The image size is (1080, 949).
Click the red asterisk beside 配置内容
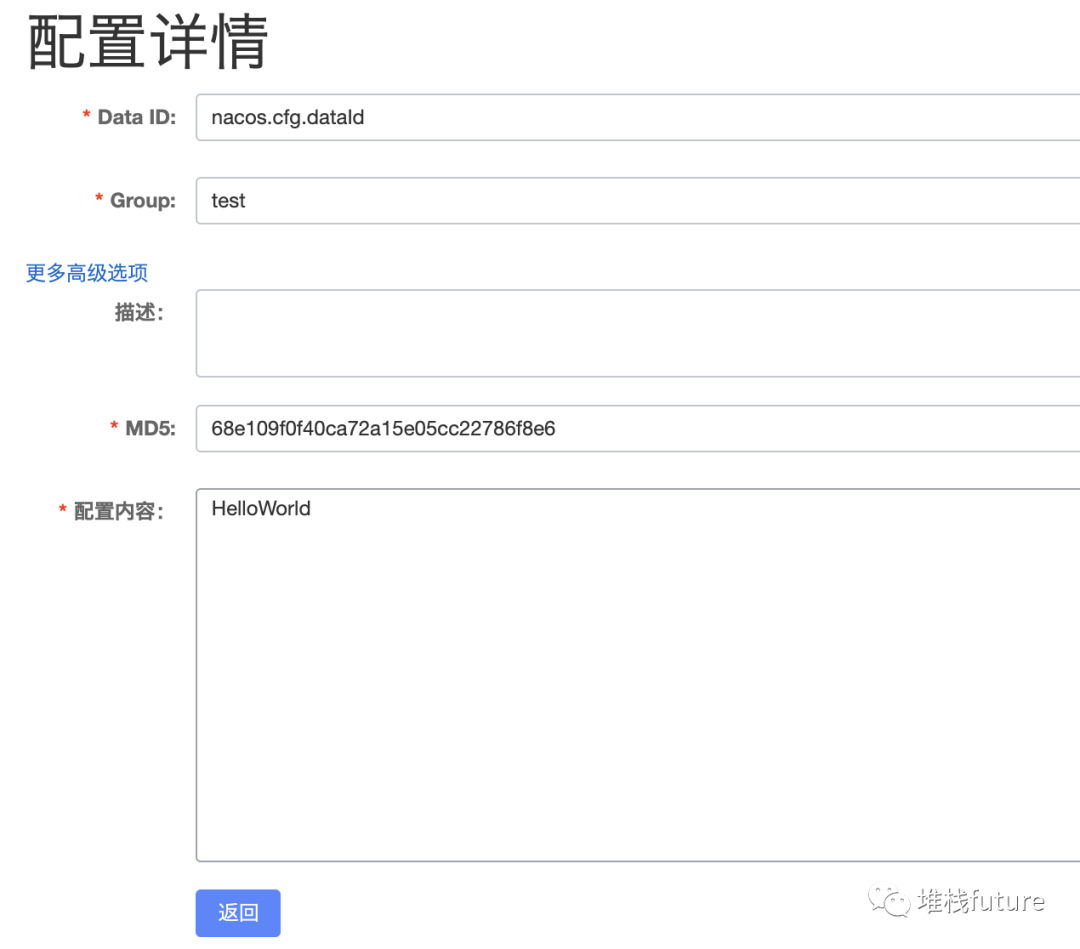pos(61,508)
